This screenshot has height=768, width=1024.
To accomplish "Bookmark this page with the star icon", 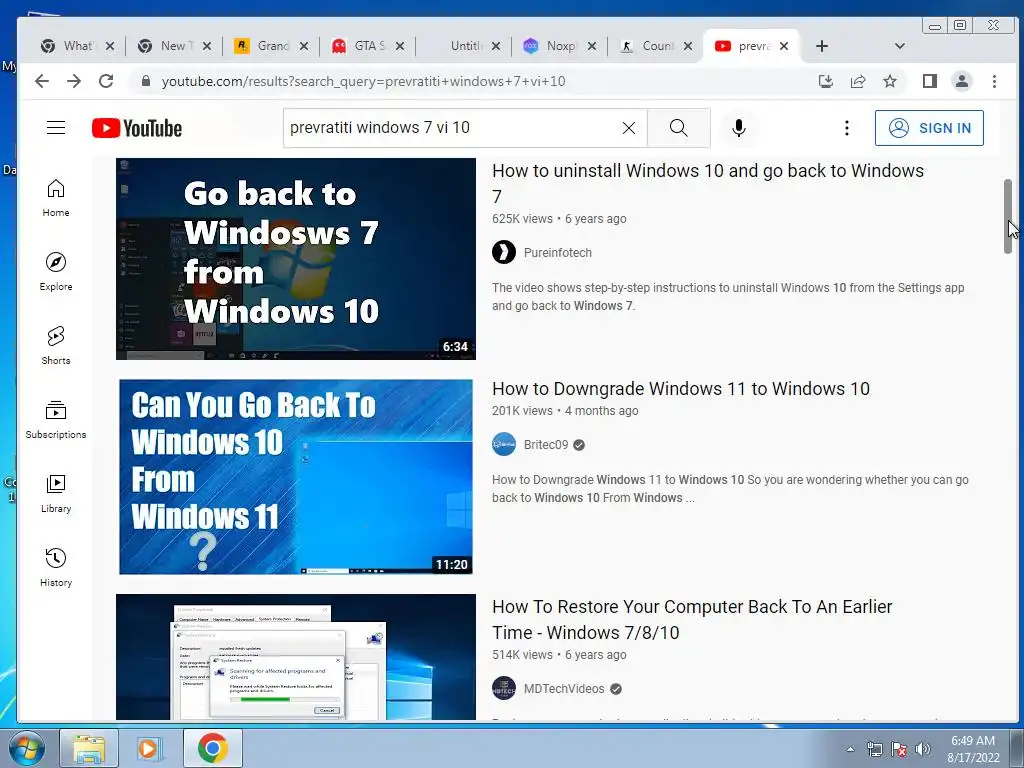I will click(889, 81).
